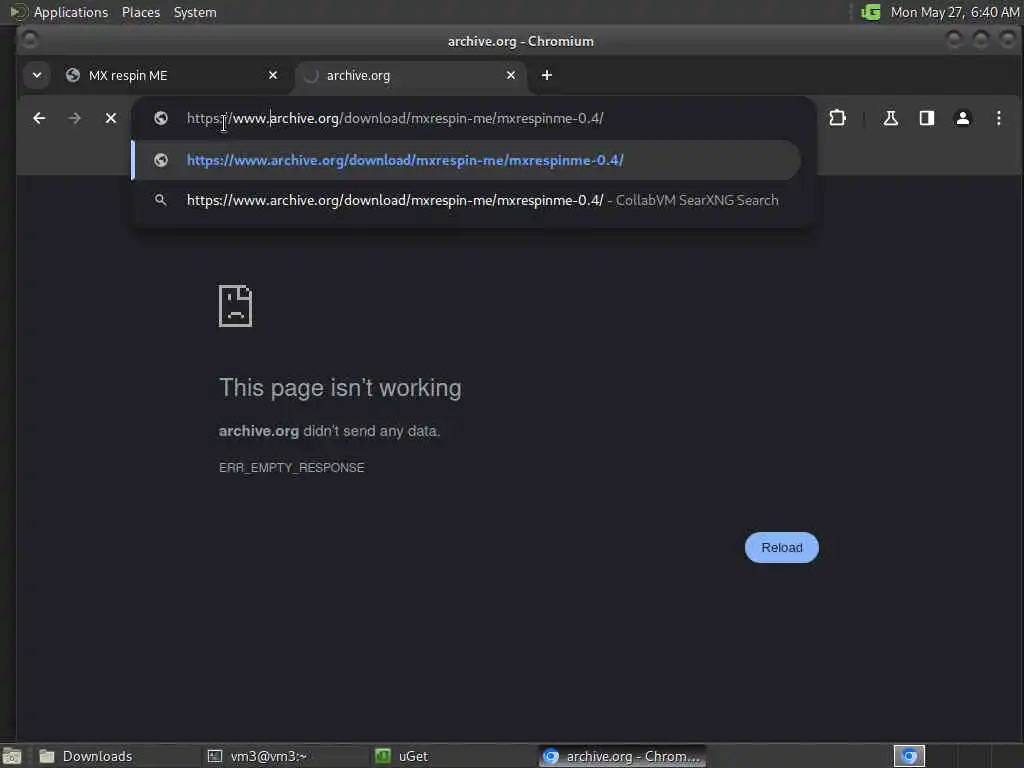The width and height of the screenshot is (1024, 768).
Task: Switch to the MX respin ME tab
Action: [171, 75]
